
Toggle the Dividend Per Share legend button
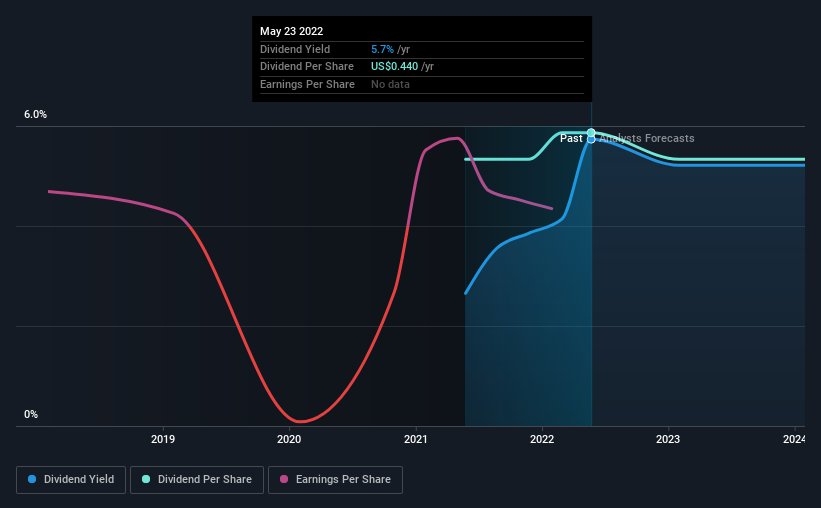pyautogui.click(x=197, y=480)
